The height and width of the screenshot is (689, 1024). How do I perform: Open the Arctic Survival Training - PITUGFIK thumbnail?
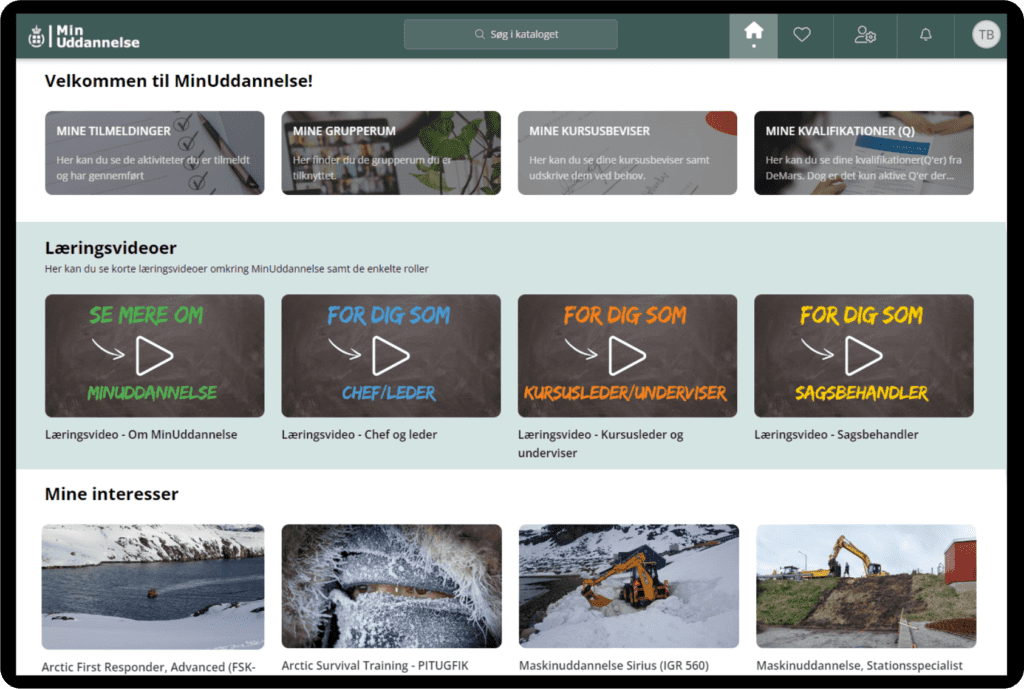pos(390,586)
